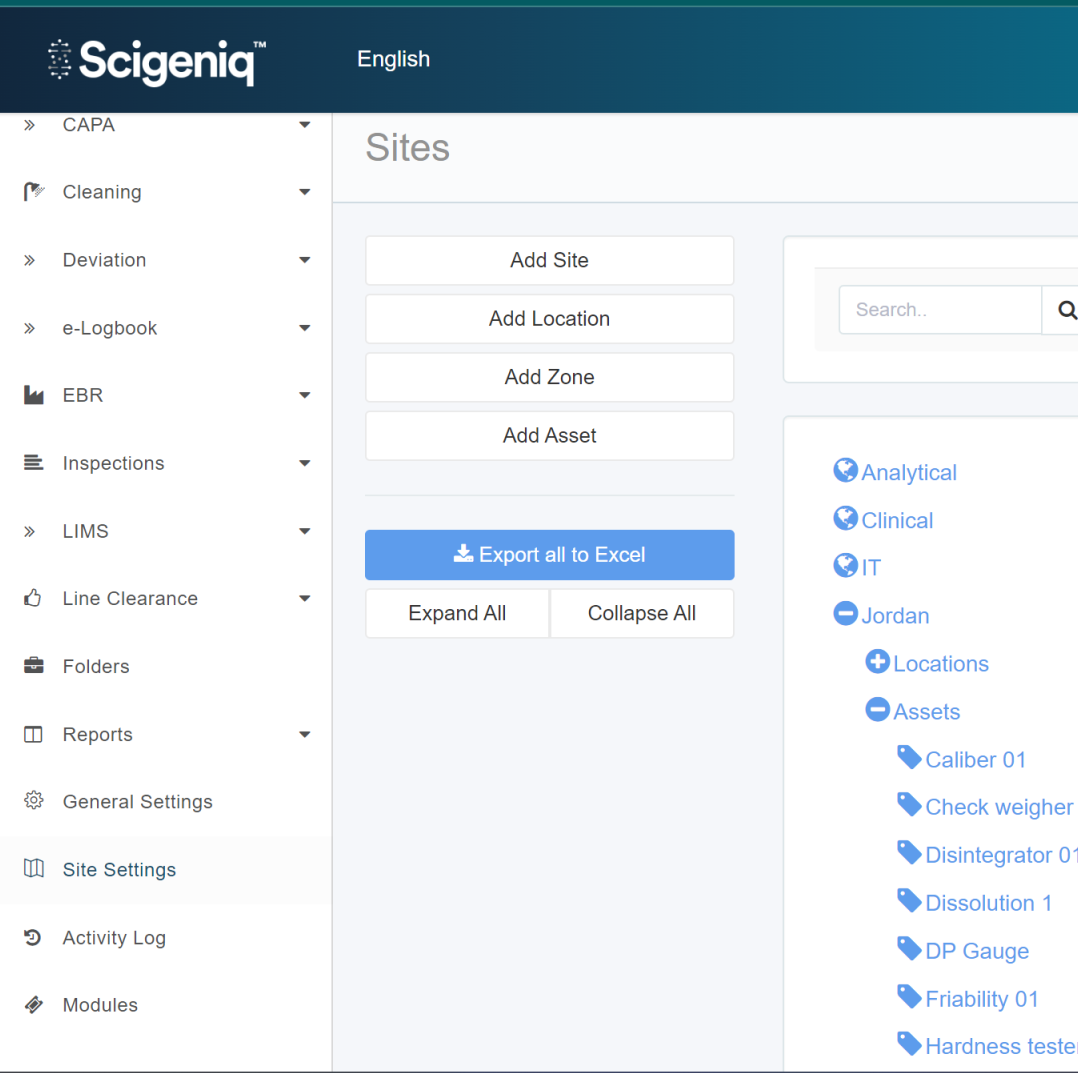Viewport: 1078px width, 1078px height.
Task: Collapse the Jordan site node
Action: point(845,614)
